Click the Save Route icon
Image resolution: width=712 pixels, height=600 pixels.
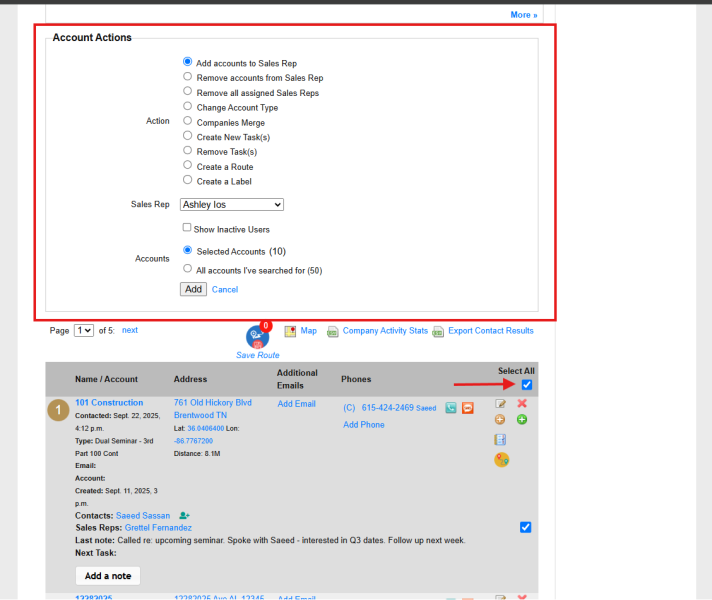click(x=257, y=337)
